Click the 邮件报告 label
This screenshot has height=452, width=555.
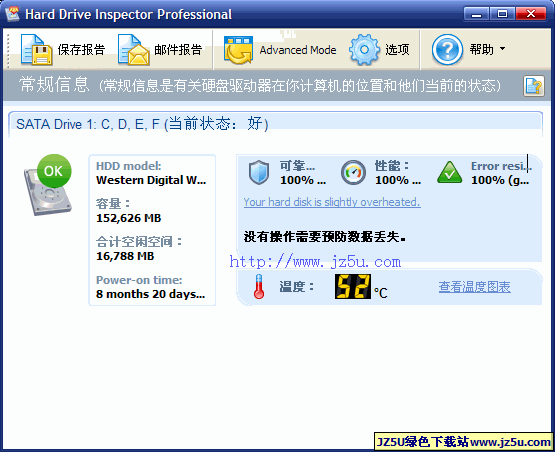178,50
